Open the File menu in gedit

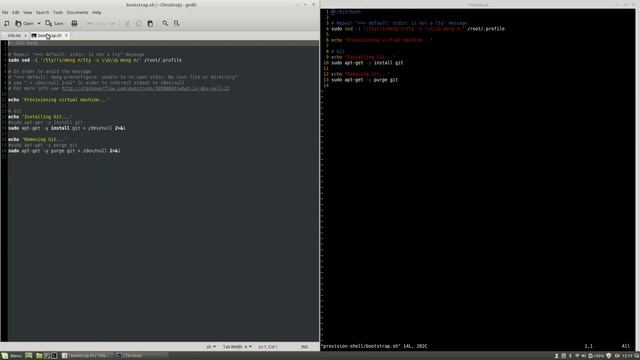5,12
